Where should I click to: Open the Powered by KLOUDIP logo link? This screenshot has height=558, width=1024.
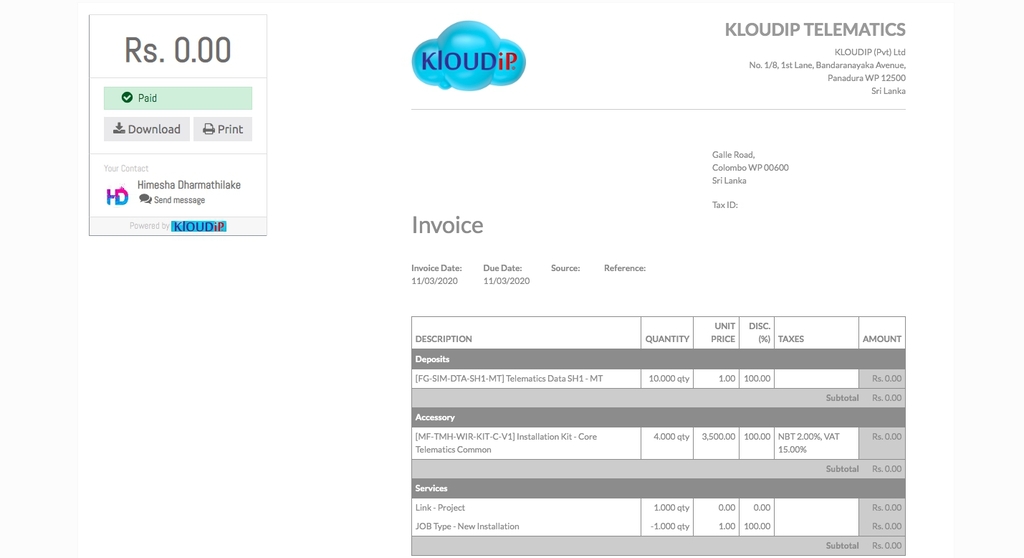(199, 226)
